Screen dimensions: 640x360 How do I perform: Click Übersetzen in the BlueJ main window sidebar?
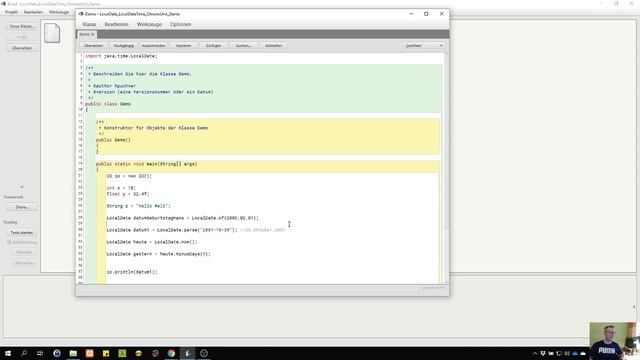tap(22, 48)
